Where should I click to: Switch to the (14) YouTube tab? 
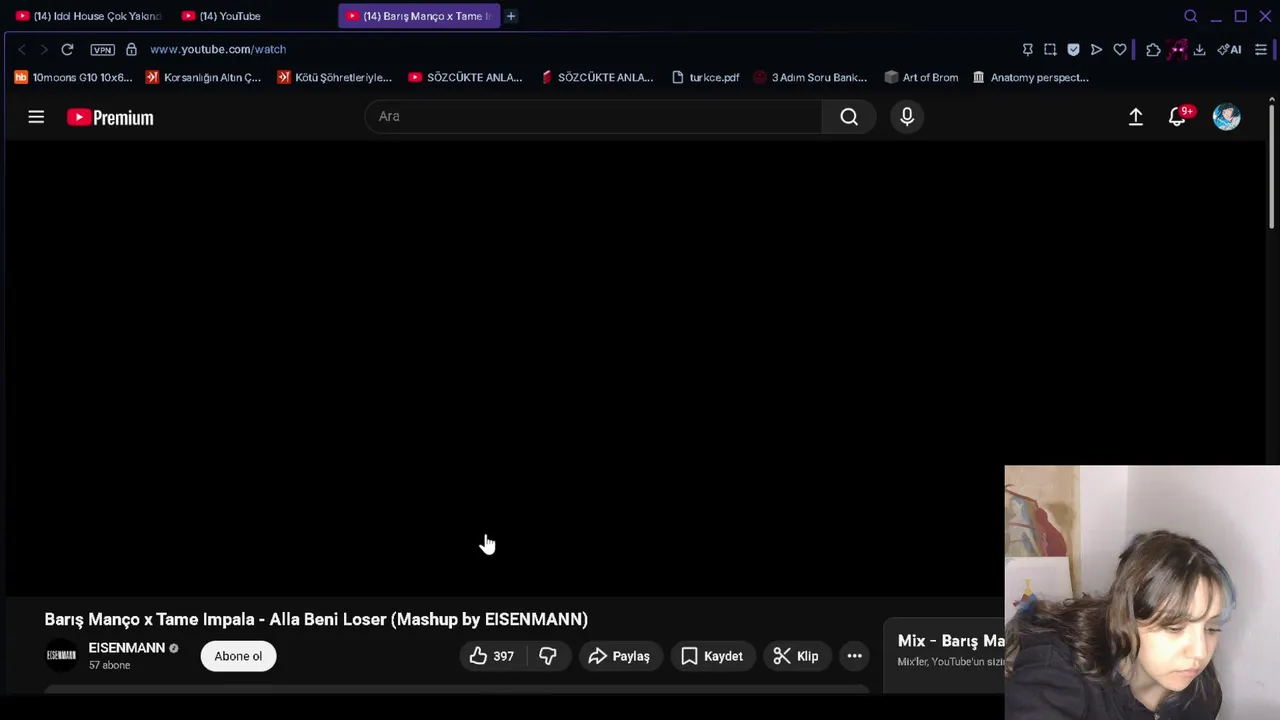click(252, 16)
